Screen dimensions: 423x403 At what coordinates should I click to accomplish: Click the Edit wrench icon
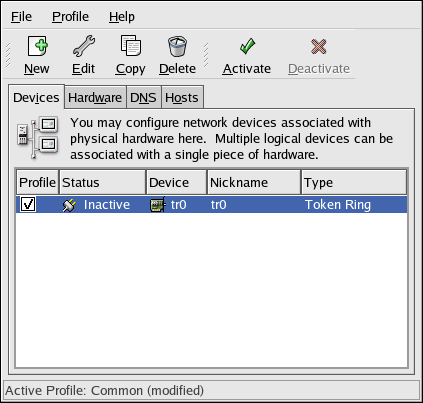coord(84,46)
